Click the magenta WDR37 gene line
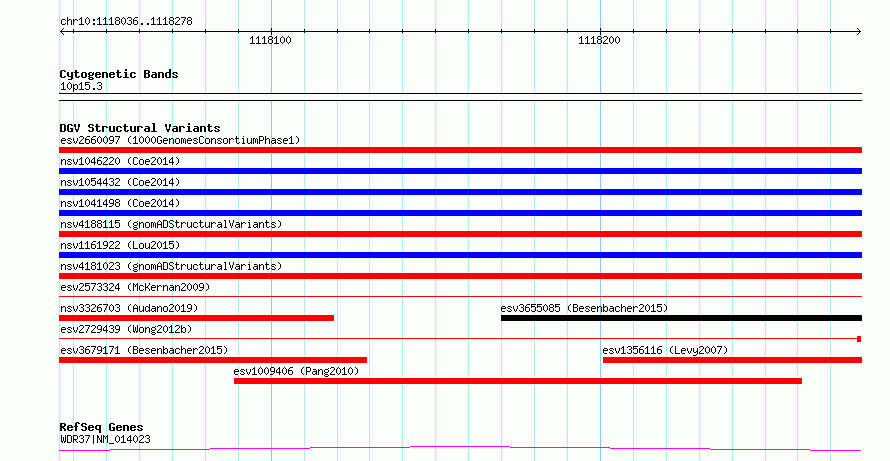This screenshot has width=890, height=461. [x=460, y=449]
